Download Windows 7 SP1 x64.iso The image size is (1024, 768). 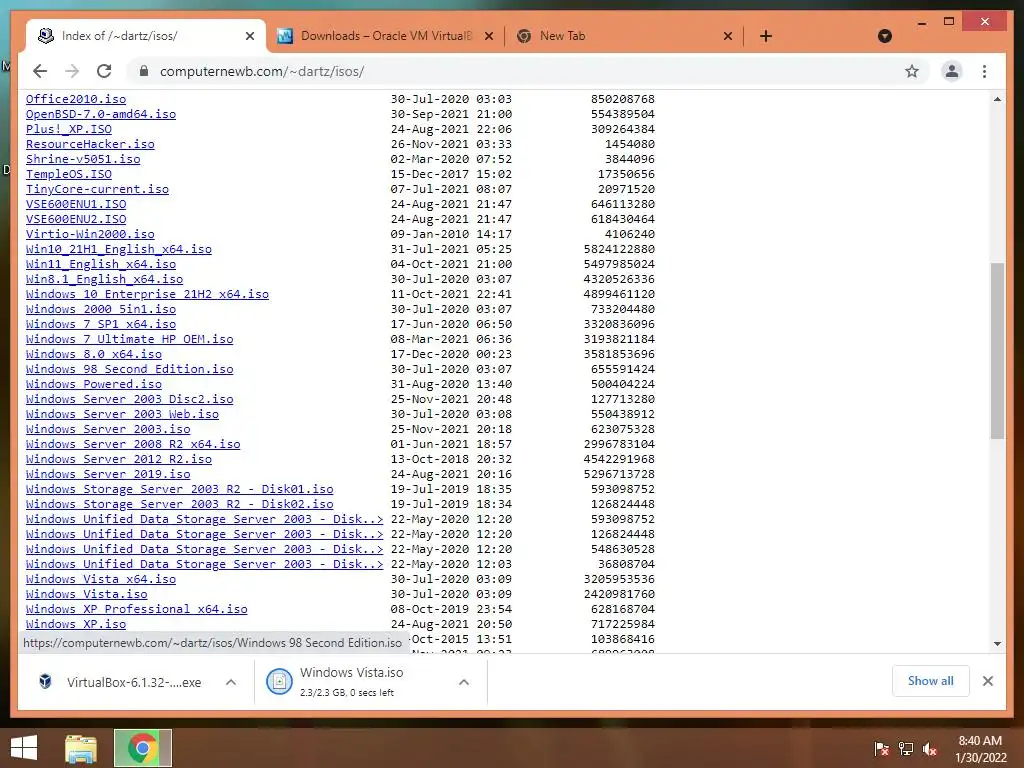[x=101, y=325]
